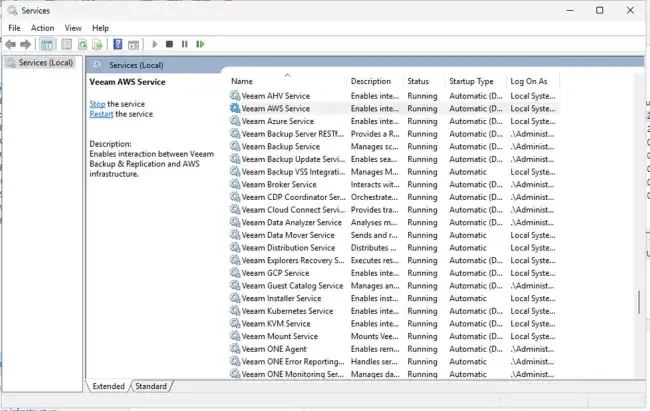Select Veeam Backup VSS Integrati... service name

click(293, 172)
